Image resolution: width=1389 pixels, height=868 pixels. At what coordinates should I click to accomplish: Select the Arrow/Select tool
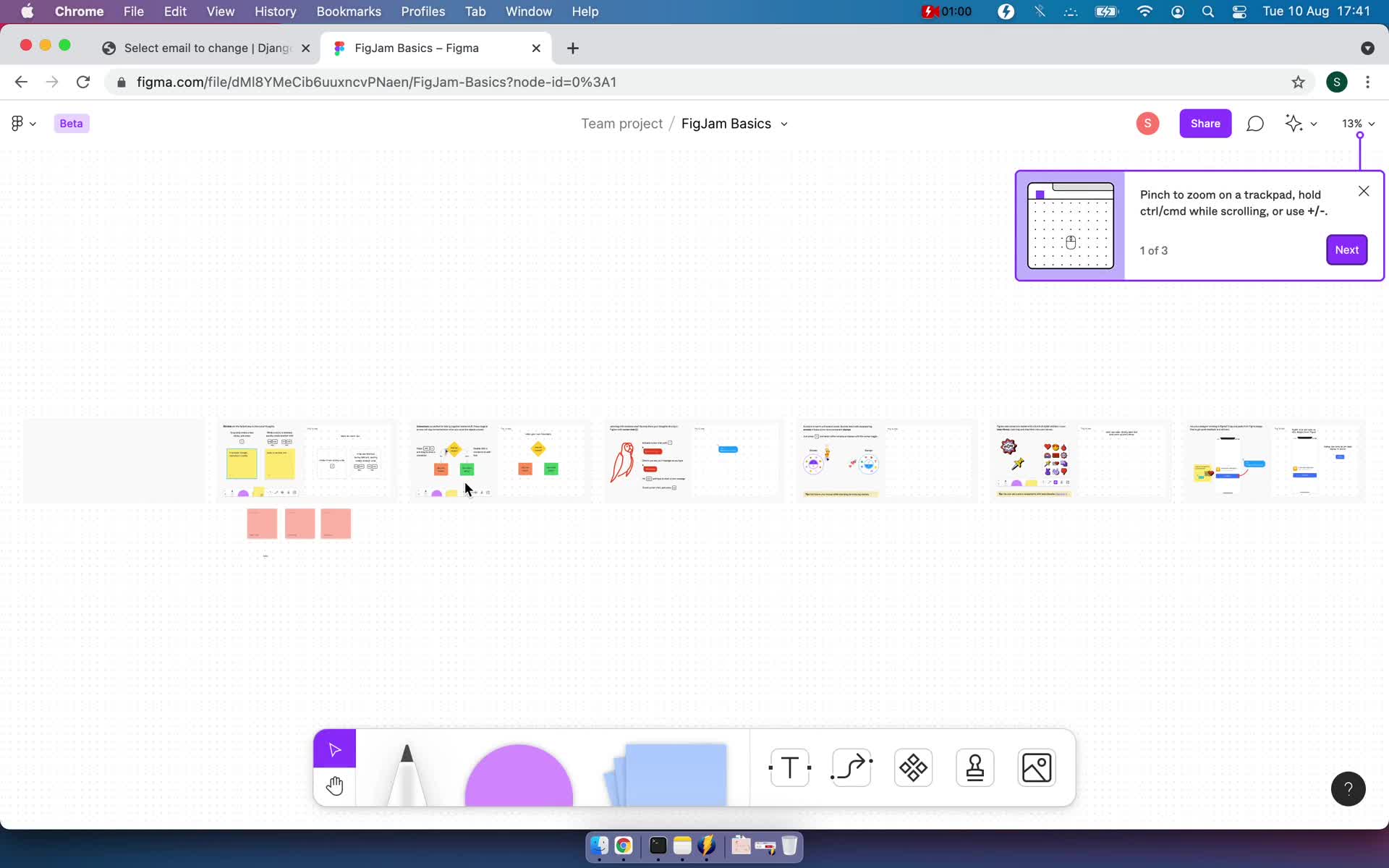click(335, 748)
